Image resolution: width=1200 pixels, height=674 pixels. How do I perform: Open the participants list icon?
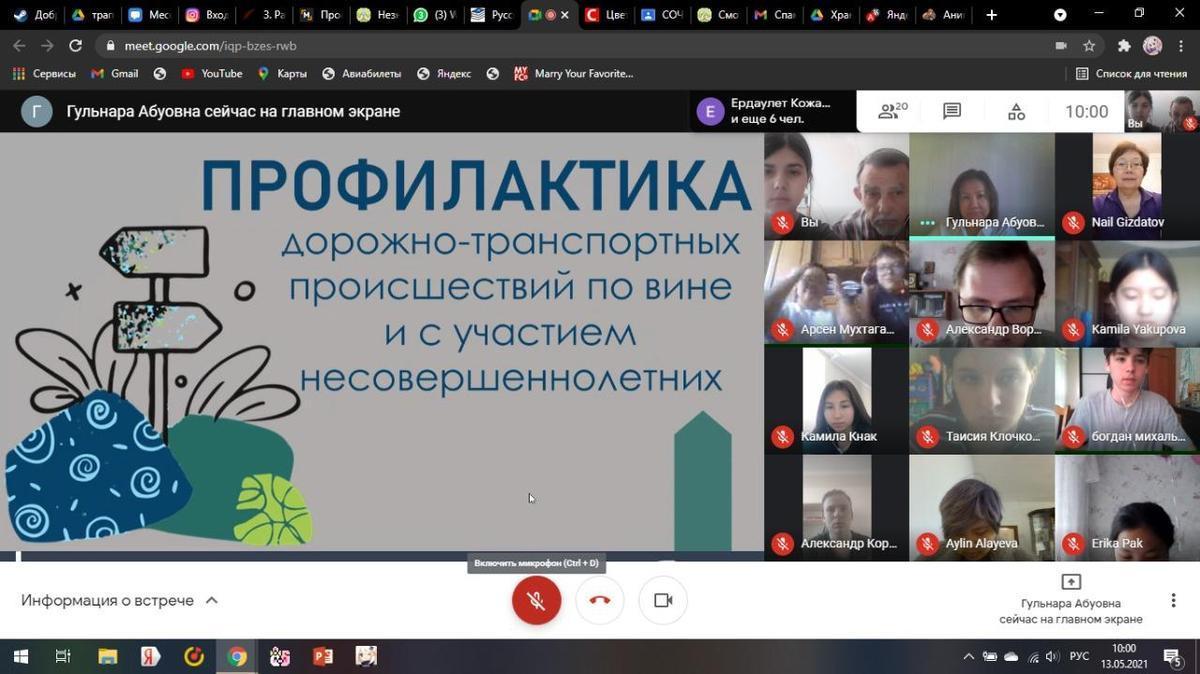pyautogui.click(x=892, y=112)
